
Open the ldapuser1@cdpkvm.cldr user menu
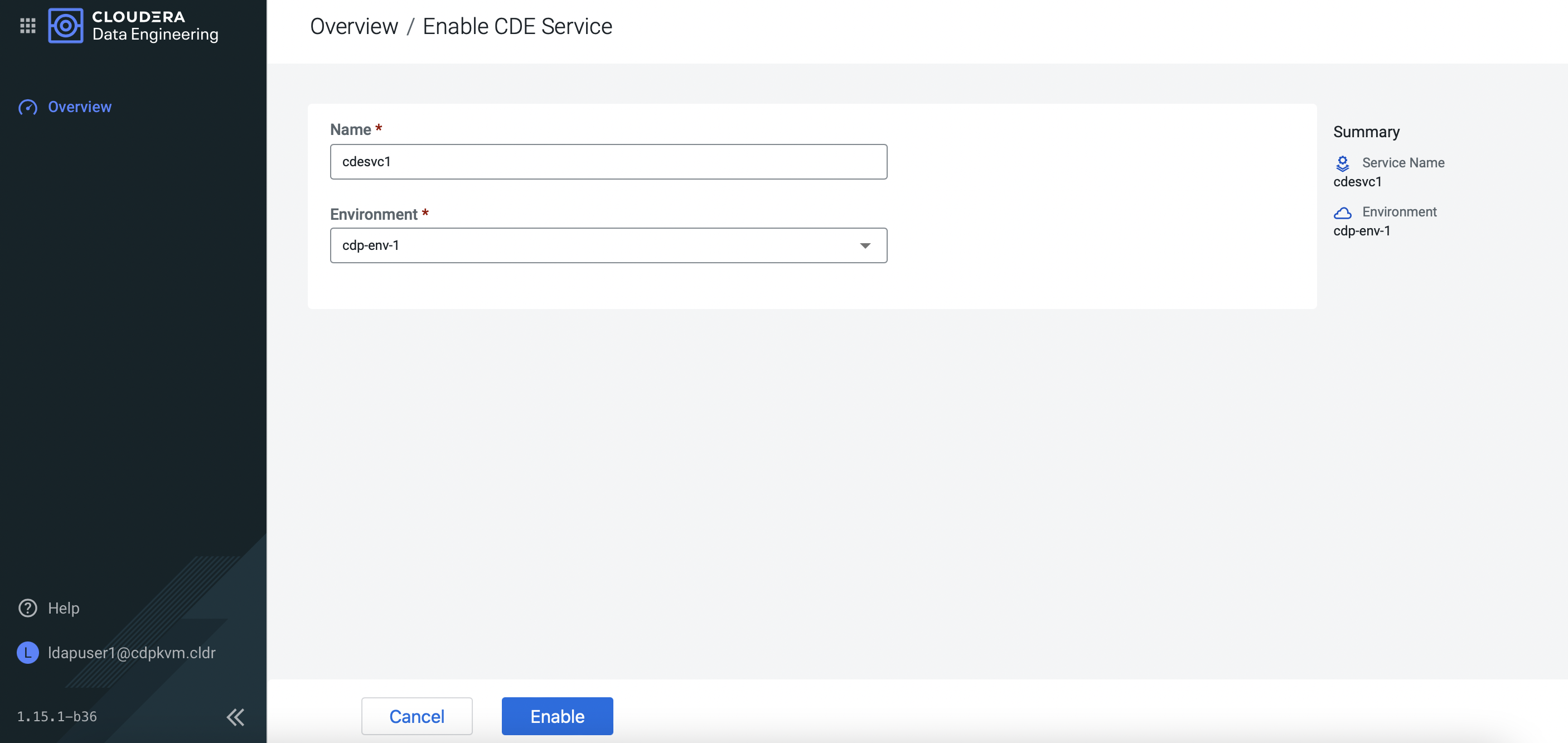coord(132,652)
